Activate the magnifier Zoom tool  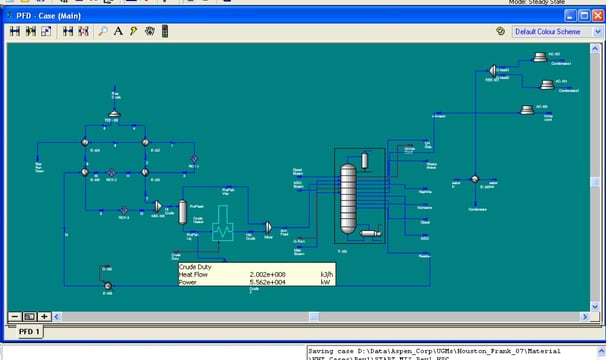[102, 31]
